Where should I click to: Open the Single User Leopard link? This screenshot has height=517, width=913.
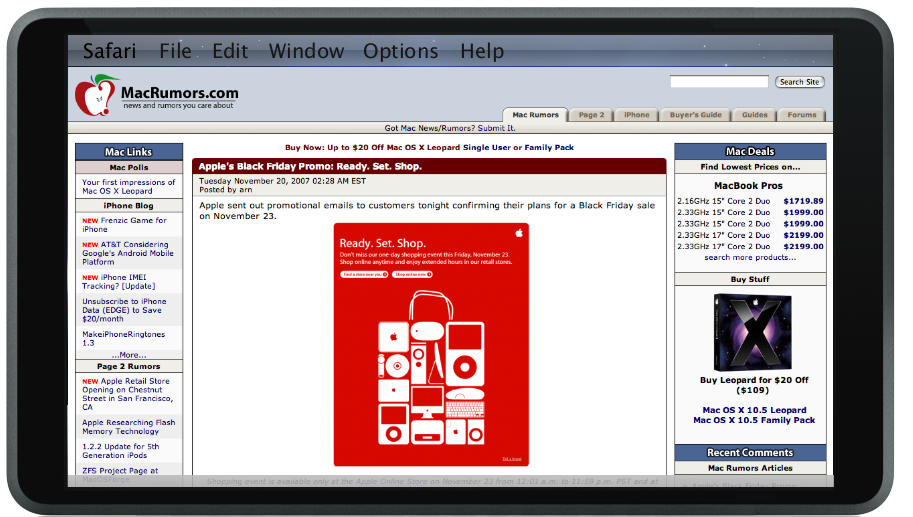486,147
